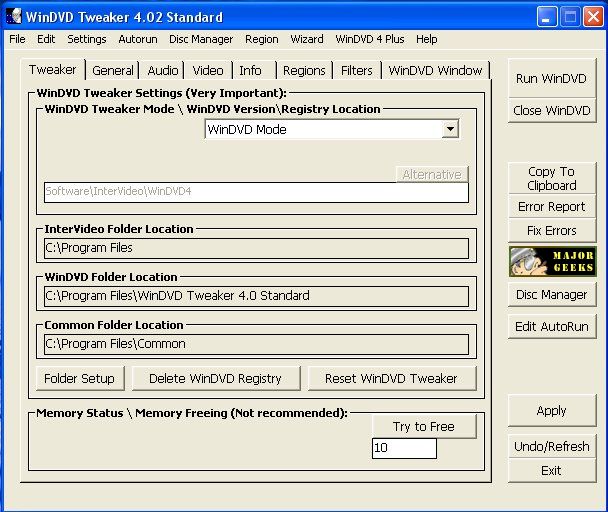Screen dimensions: 608x512
Task: Click the Undo/Refresh button
Action: (x=551, y=446)
